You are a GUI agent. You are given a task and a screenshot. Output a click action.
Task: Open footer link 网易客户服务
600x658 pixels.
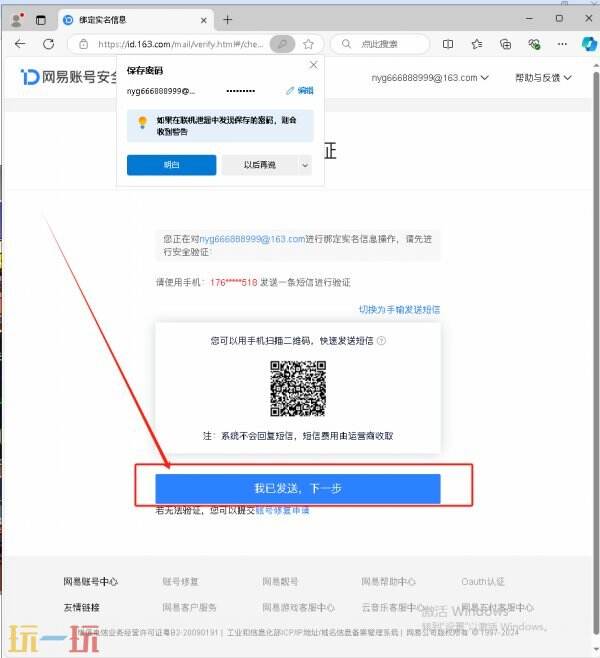coord(189,607)
